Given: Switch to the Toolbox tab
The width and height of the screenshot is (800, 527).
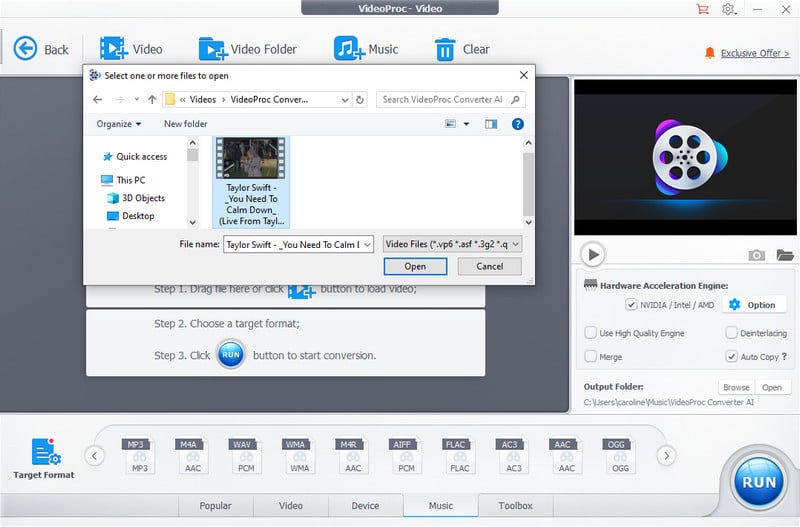Looking at the screenshot, I should tap(515, 506).
